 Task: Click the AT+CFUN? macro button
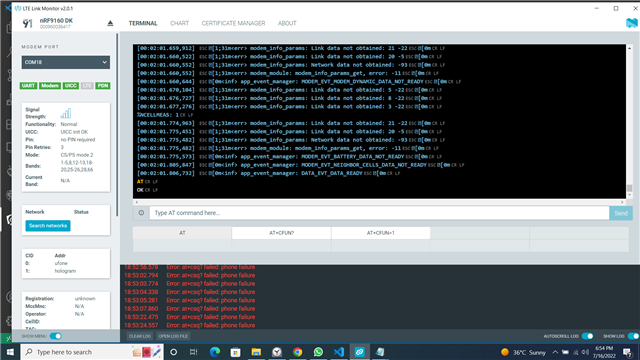[282, 233]
